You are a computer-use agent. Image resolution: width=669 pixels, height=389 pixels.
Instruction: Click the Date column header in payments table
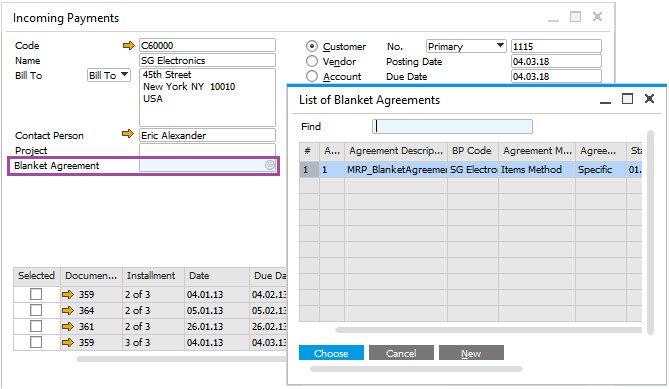click(x=216, y=276)
